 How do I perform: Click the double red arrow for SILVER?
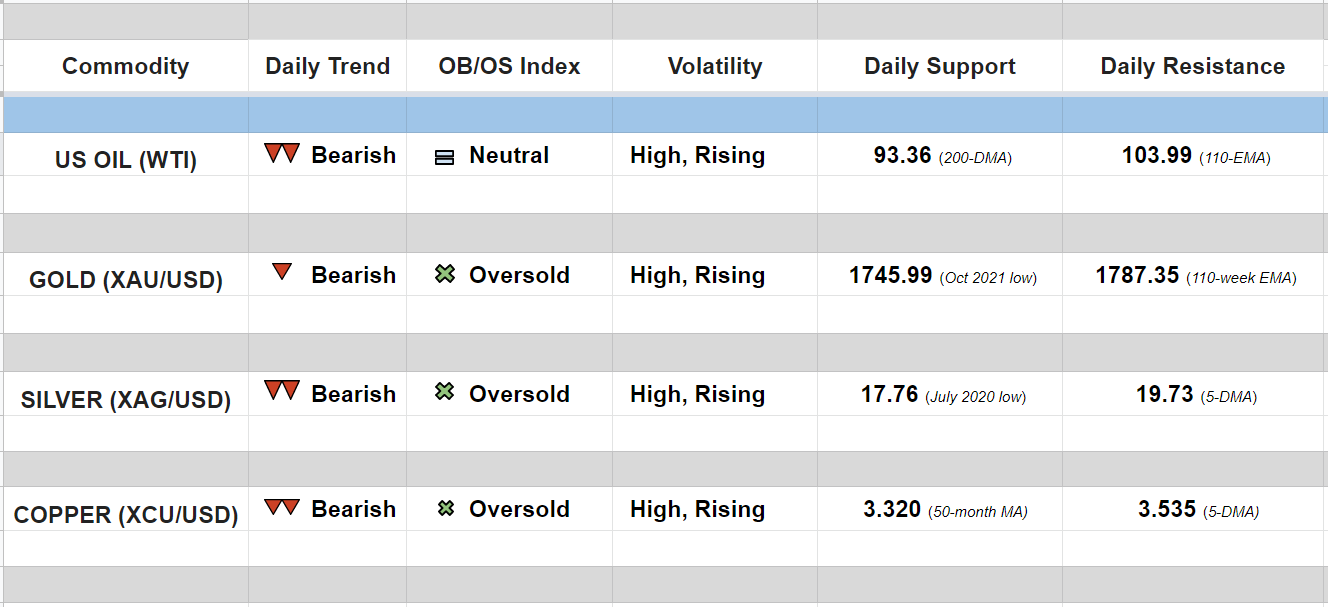click(x=282, y=391)
